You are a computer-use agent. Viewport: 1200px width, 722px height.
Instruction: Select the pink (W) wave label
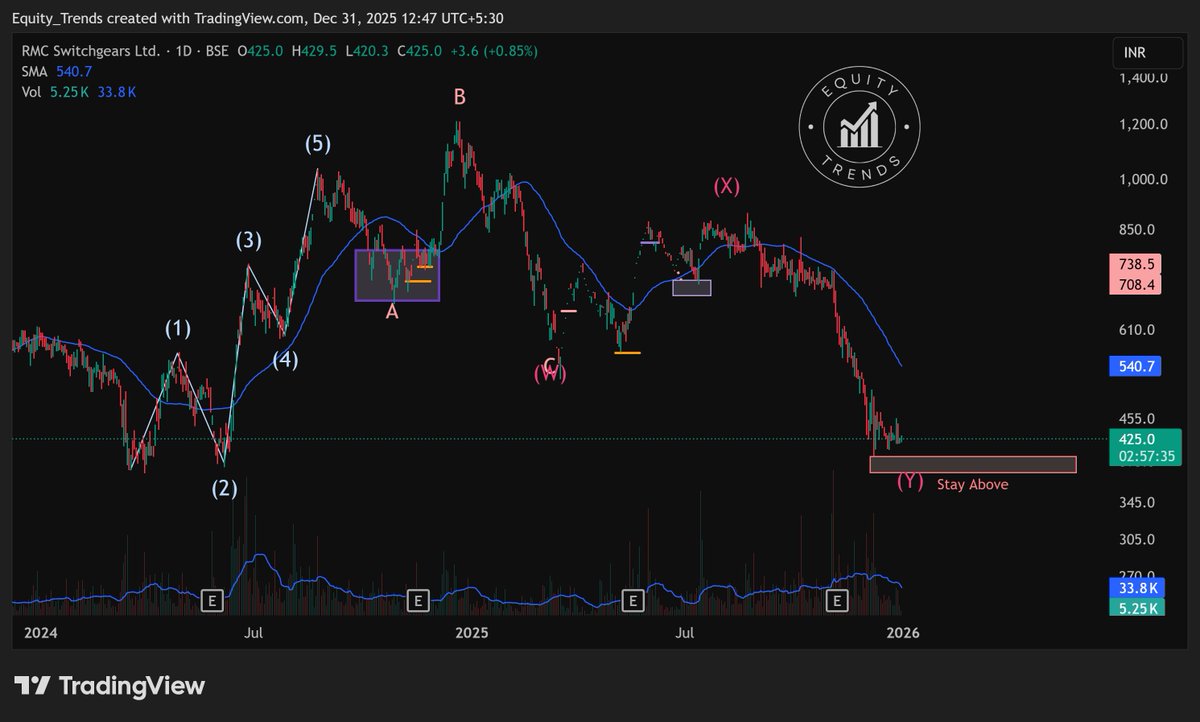tap(550, 373)
